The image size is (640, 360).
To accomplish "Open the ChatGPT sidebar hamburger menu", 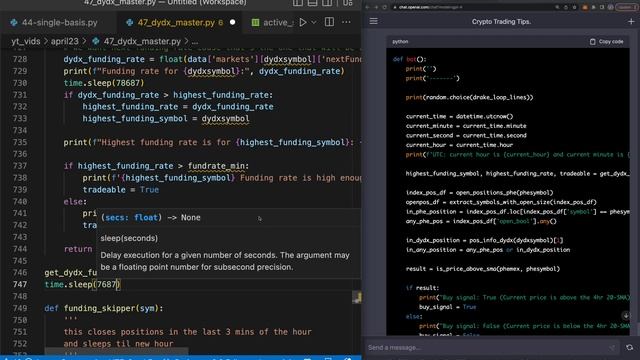I will pyautogui.click(x=373, y=21).
